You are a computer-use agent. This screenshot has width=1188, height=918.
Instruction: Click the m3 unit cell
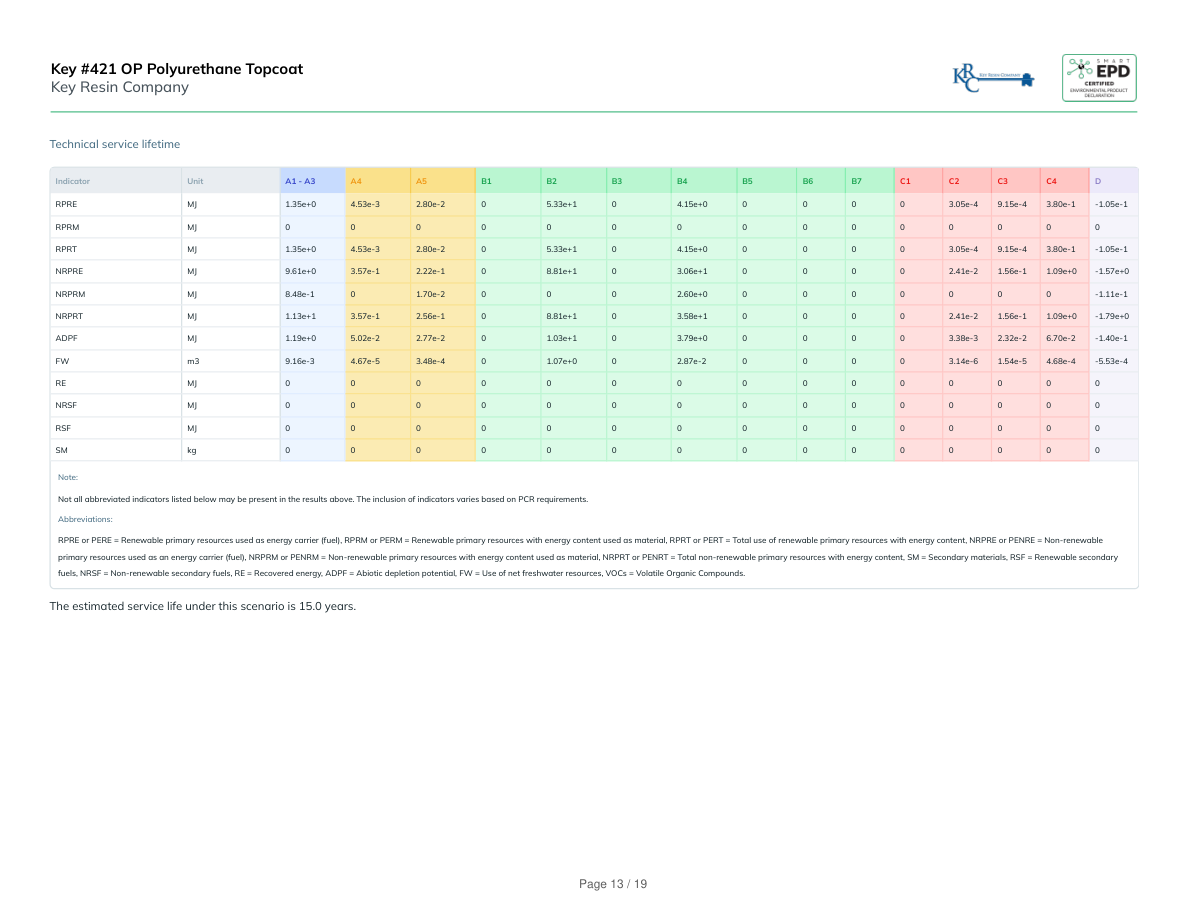click(x=193, y=361)
